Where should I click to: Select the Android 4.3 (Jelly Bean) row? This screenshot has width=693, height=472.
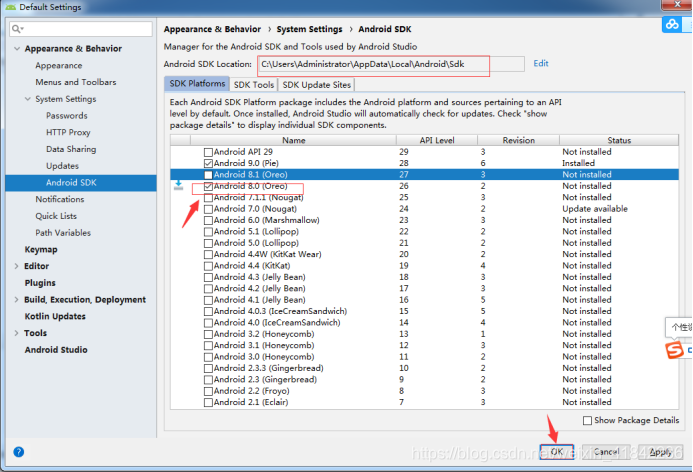tap(424, 278)
